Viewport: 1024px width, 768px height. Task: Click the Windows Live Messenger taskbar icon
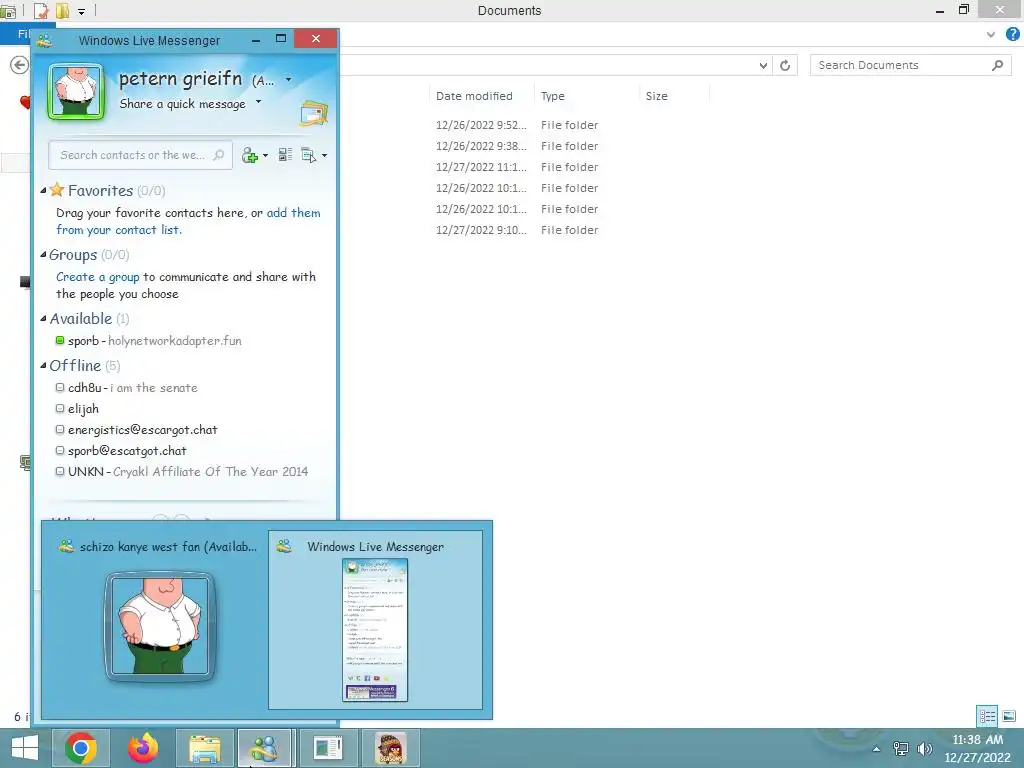tap(264, 748)
